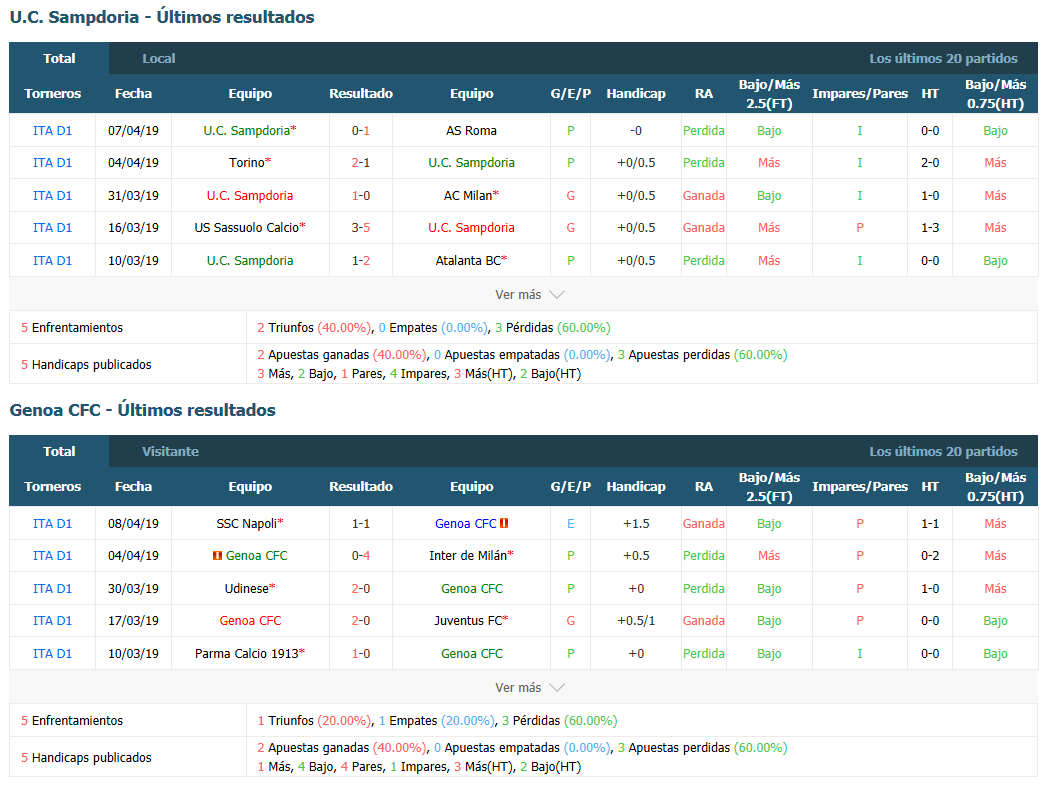1044x785 pixels.
Task: Click the Atalanta BC team name
Action: pos(468,260)
